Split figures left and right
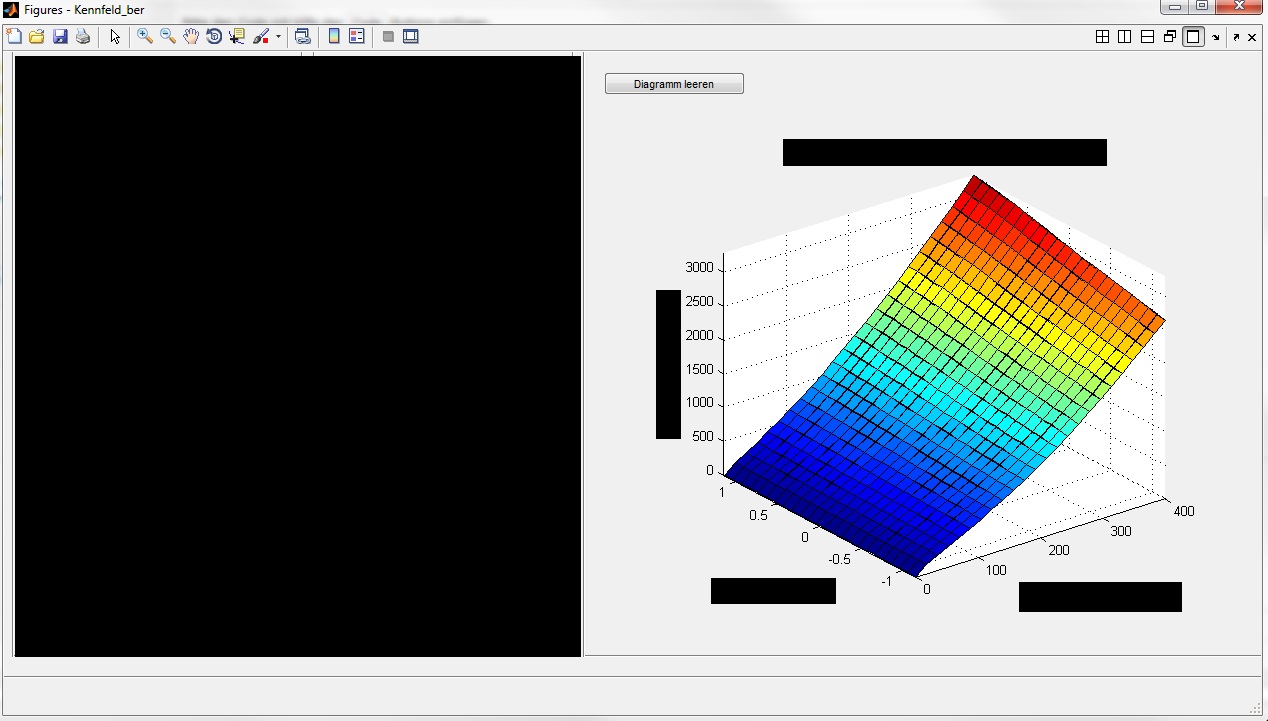Screen dimensions: 1268x721 tap(1124, 37)
